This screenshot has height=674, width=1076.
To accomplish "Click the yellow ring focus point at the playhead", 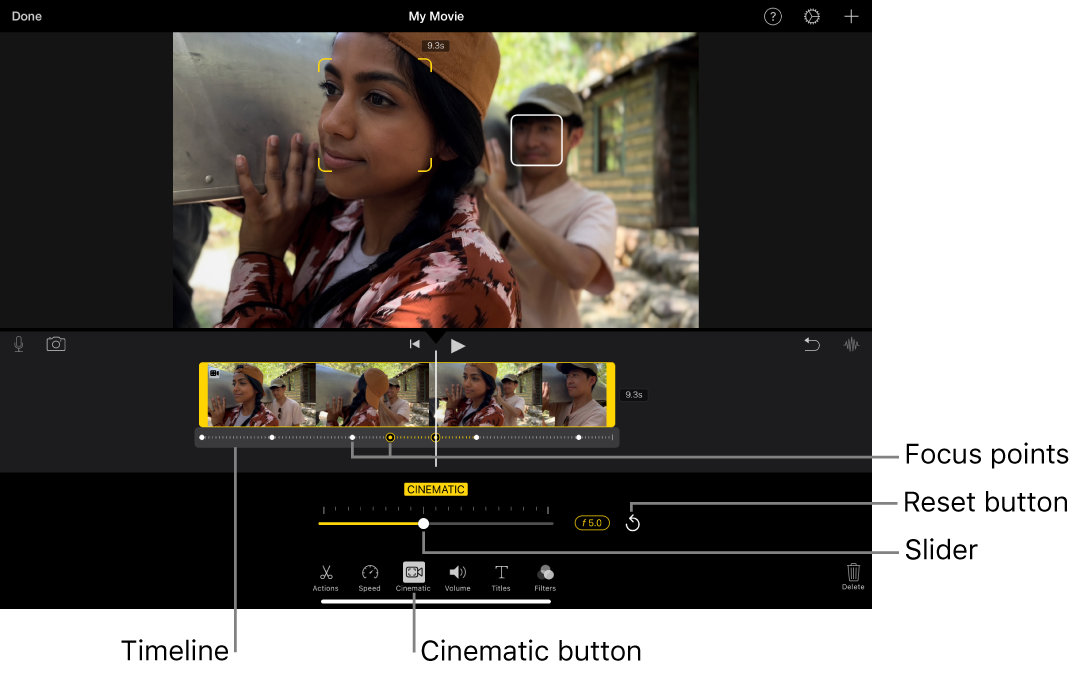I will click(x=436, y=437).
